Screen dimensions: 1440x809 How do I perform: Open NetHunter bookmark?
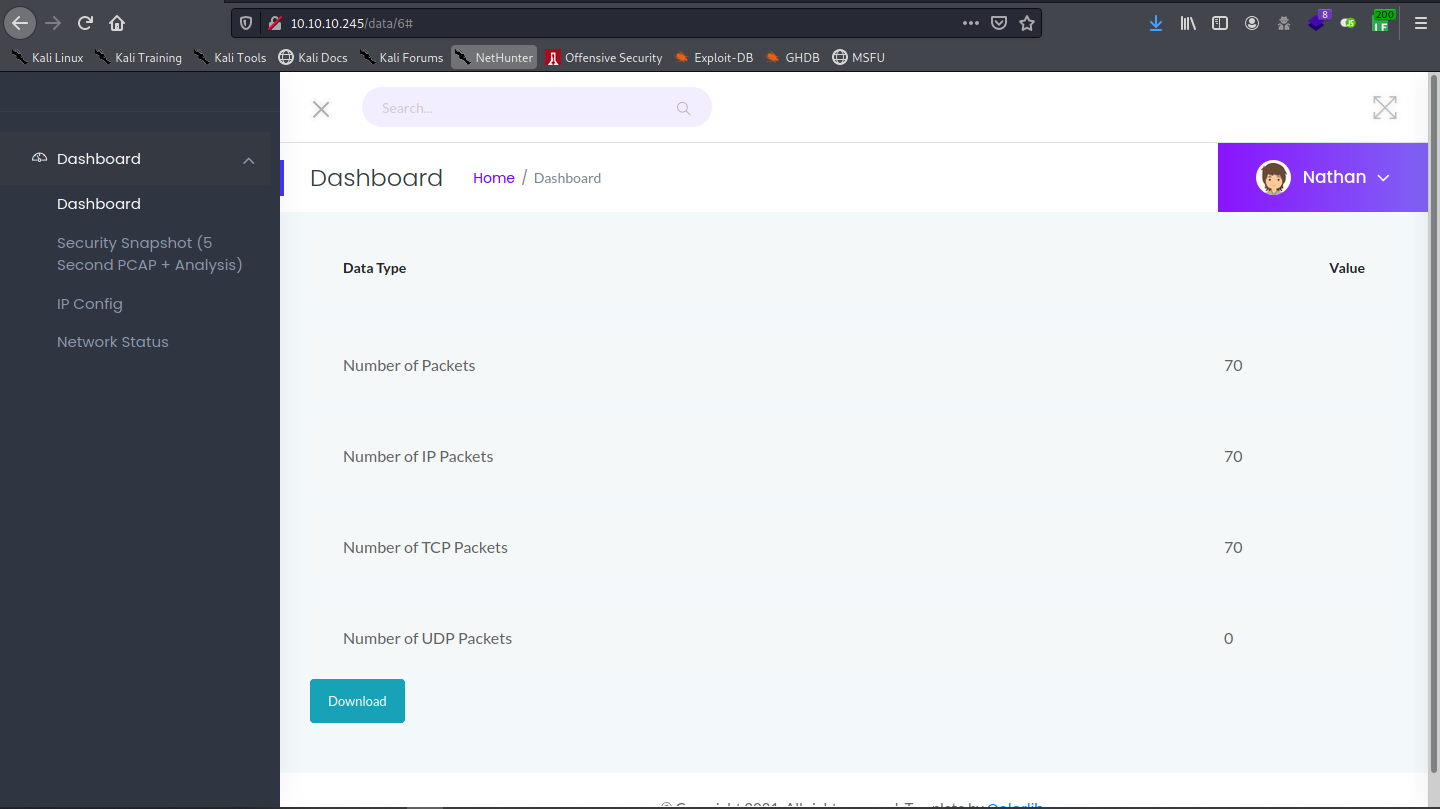494,58
